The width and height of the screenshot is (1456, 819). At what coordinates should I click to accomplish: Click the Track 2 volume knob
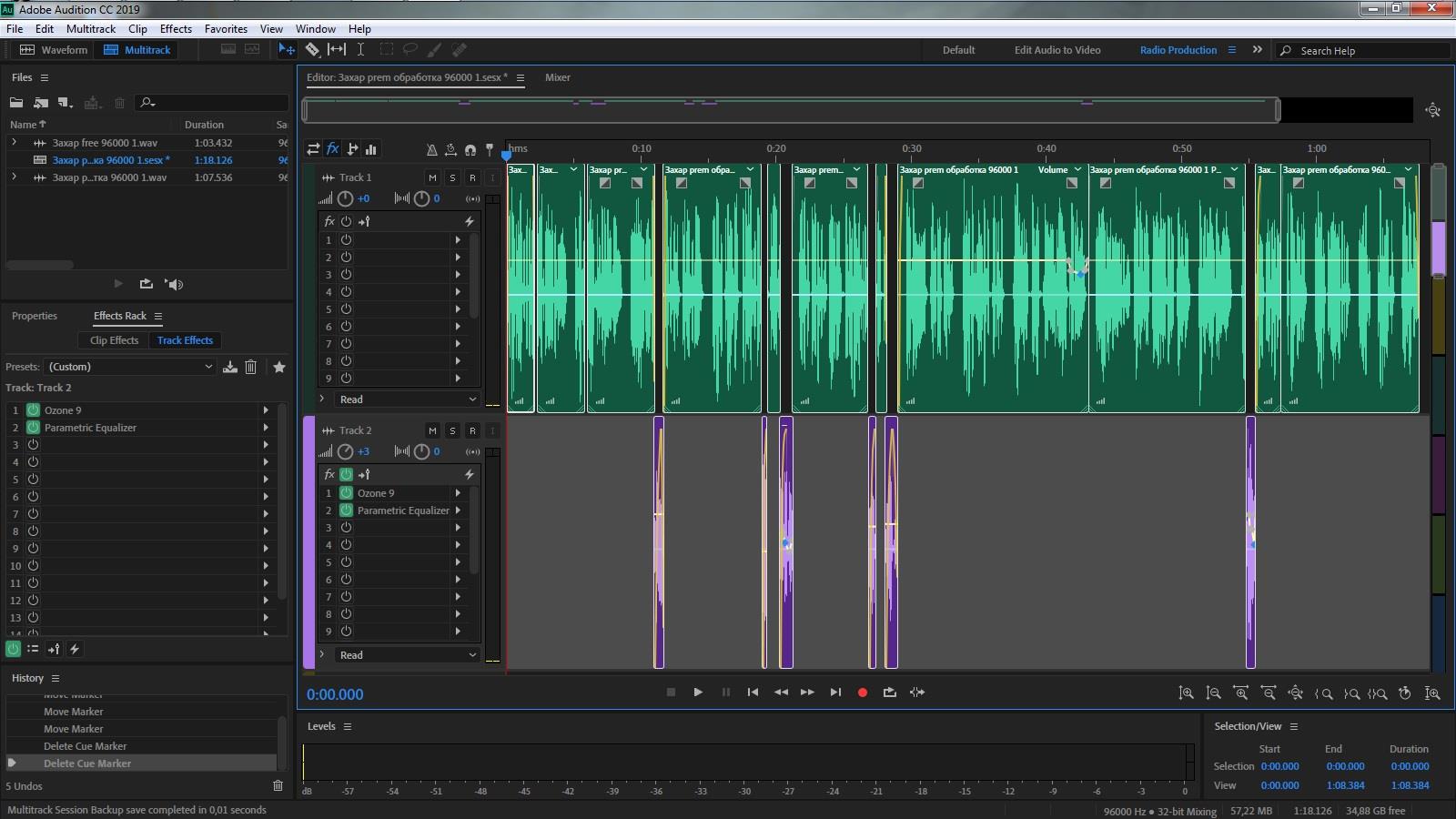coord(345,451)
